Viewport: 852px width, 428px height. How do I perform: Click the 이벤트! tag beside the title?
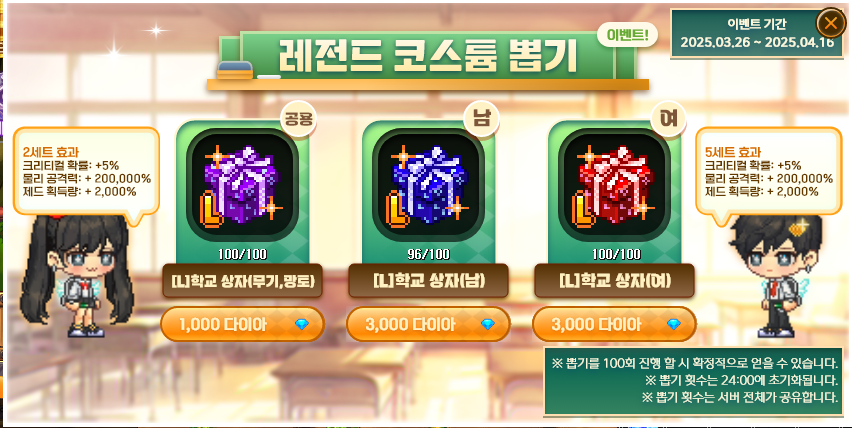pos(627,35)
